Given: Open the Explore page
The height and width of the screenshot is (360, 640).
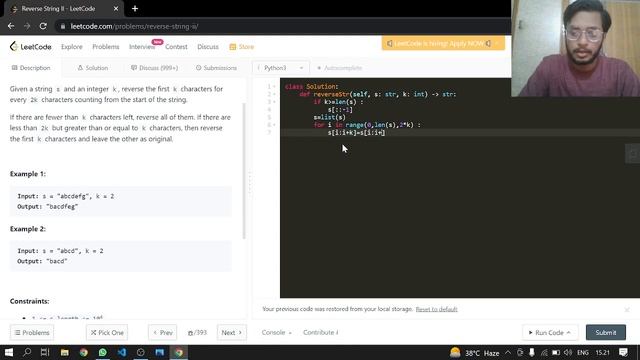Looking at the screenshot, I should click(71, 47).
